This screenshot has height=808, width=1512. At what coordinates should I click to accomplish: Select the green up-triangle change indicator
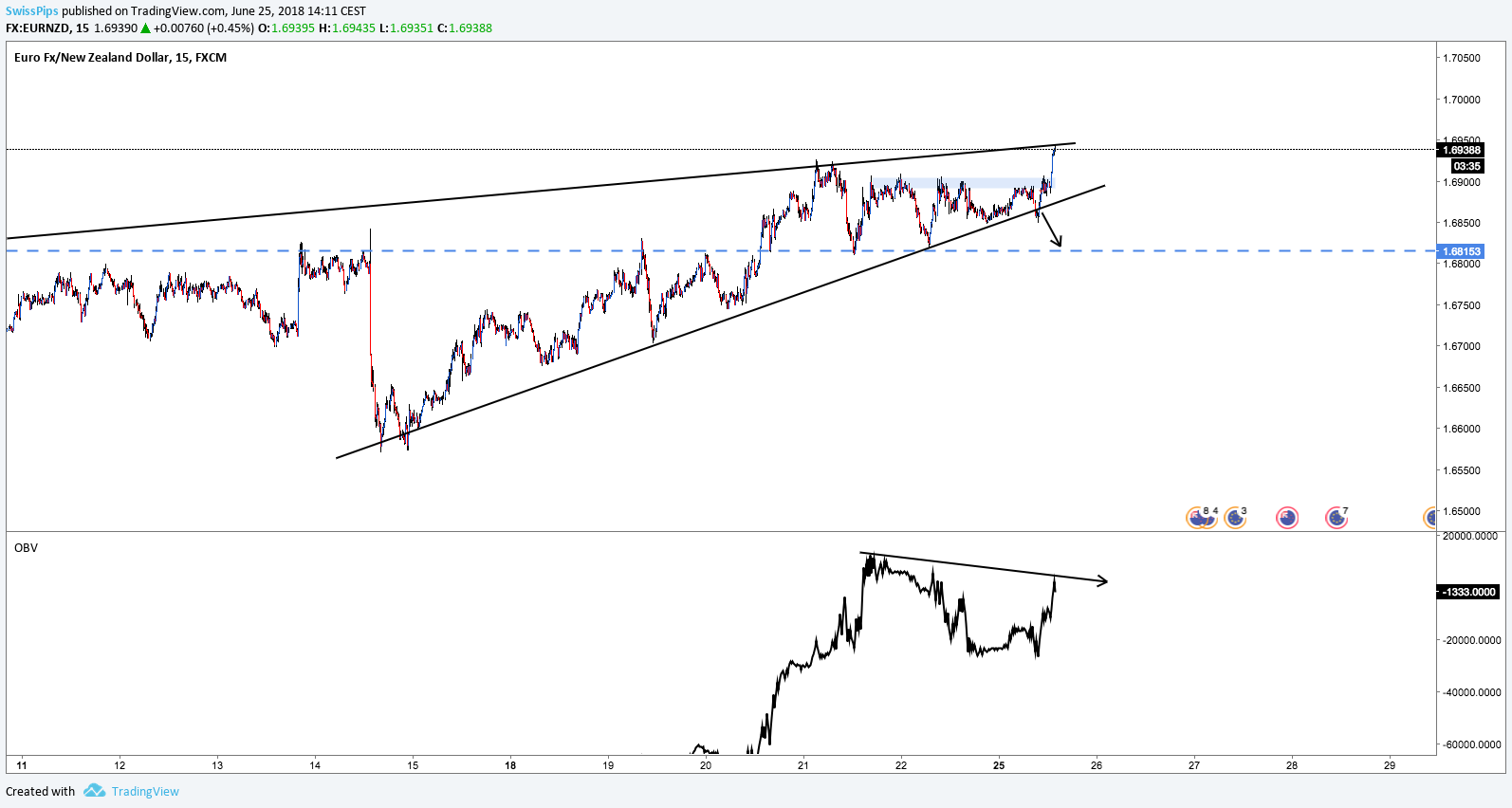(145, 28)
